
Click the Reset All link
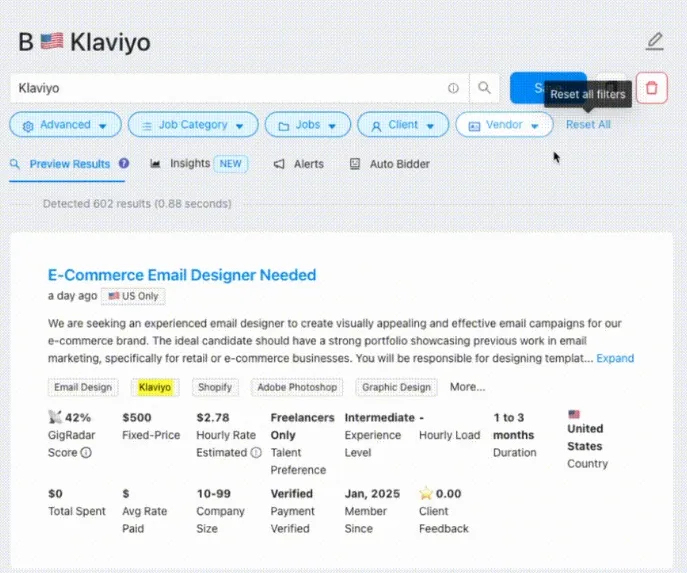[588, 125]
